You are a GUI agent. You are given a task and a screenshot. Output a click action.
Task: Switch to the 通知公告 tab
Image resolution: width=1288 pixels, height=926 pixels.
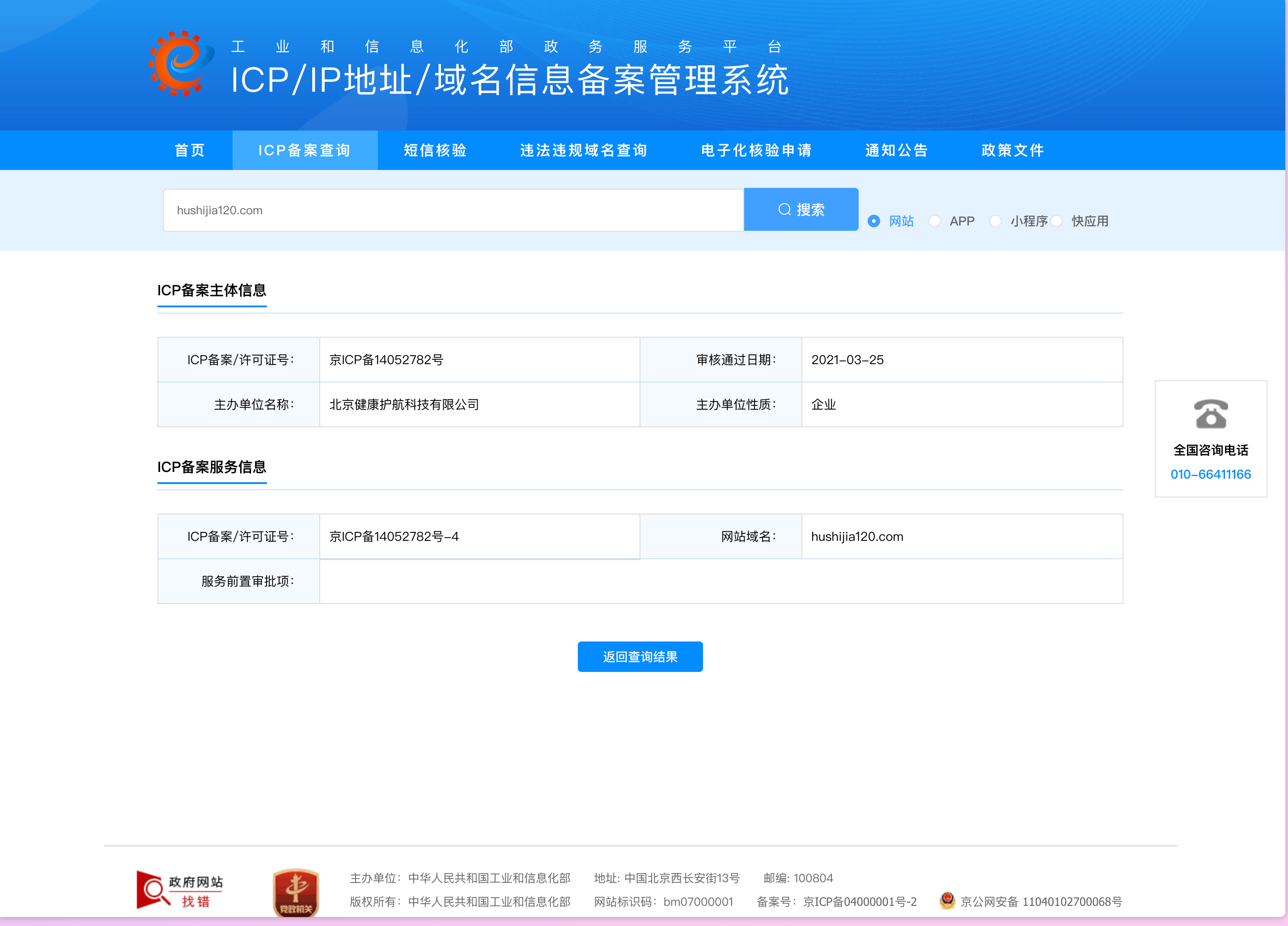click(x=896, y=151)
